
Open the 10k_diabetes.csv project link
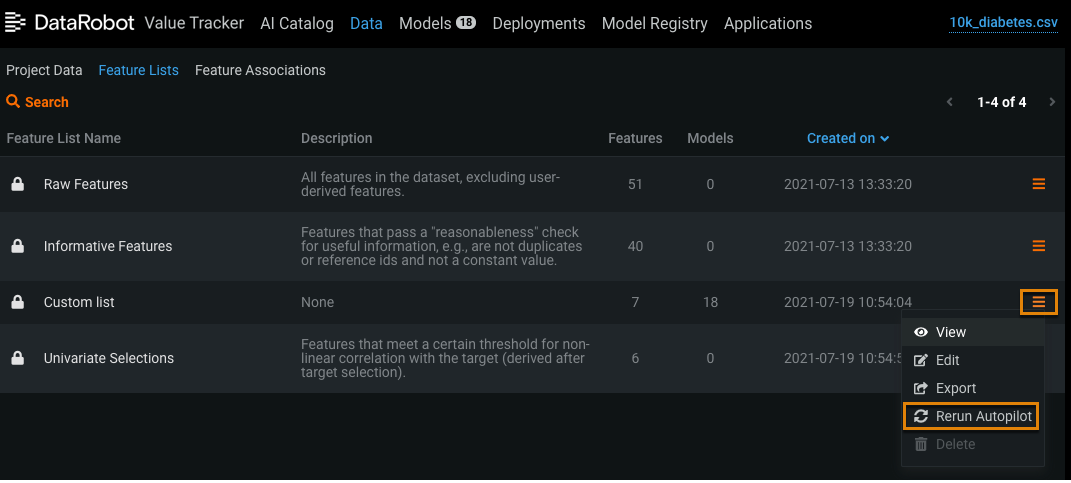(1002, 22)
